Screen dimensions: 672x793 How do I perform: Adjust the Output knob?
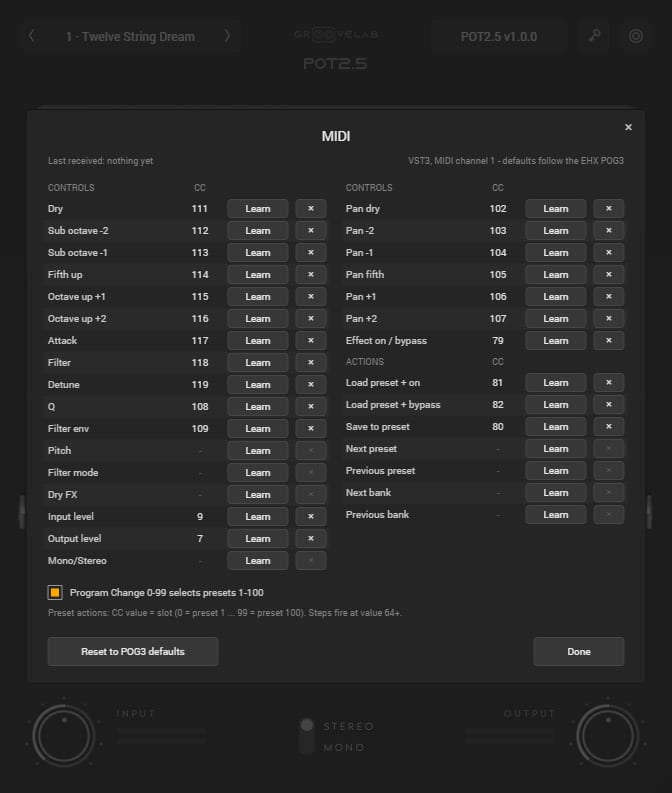tap(608, 736)
